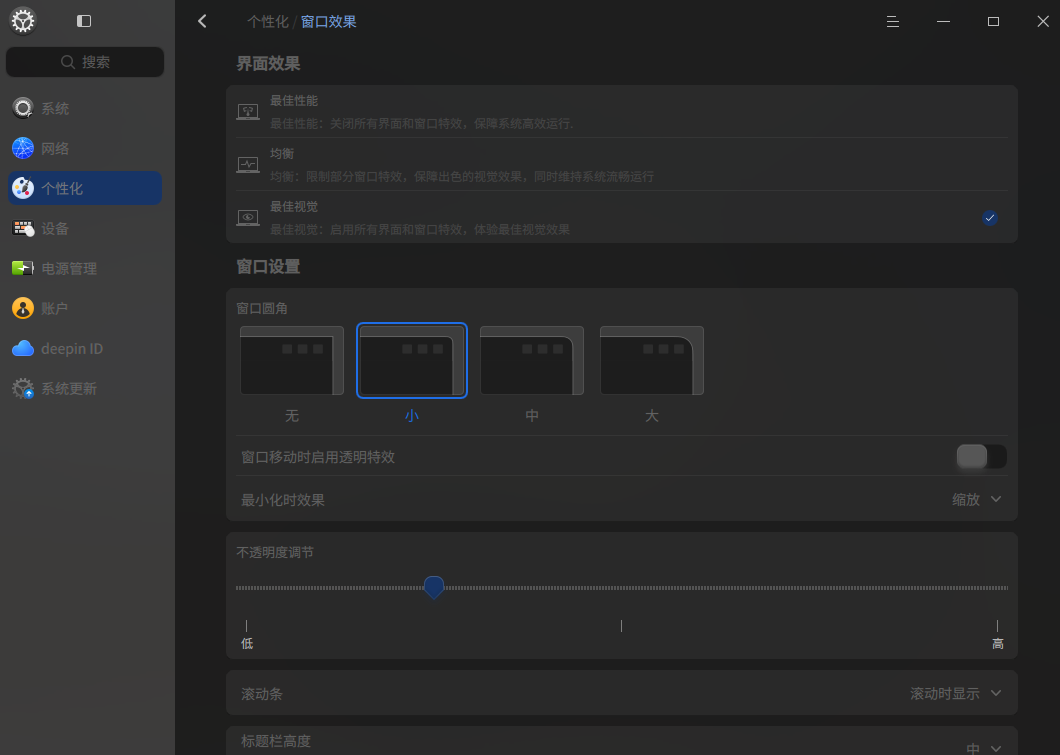Screen dimensions: 1060x755
Task: Open 设备 settings in the sidebar
Action: (85, 228)
